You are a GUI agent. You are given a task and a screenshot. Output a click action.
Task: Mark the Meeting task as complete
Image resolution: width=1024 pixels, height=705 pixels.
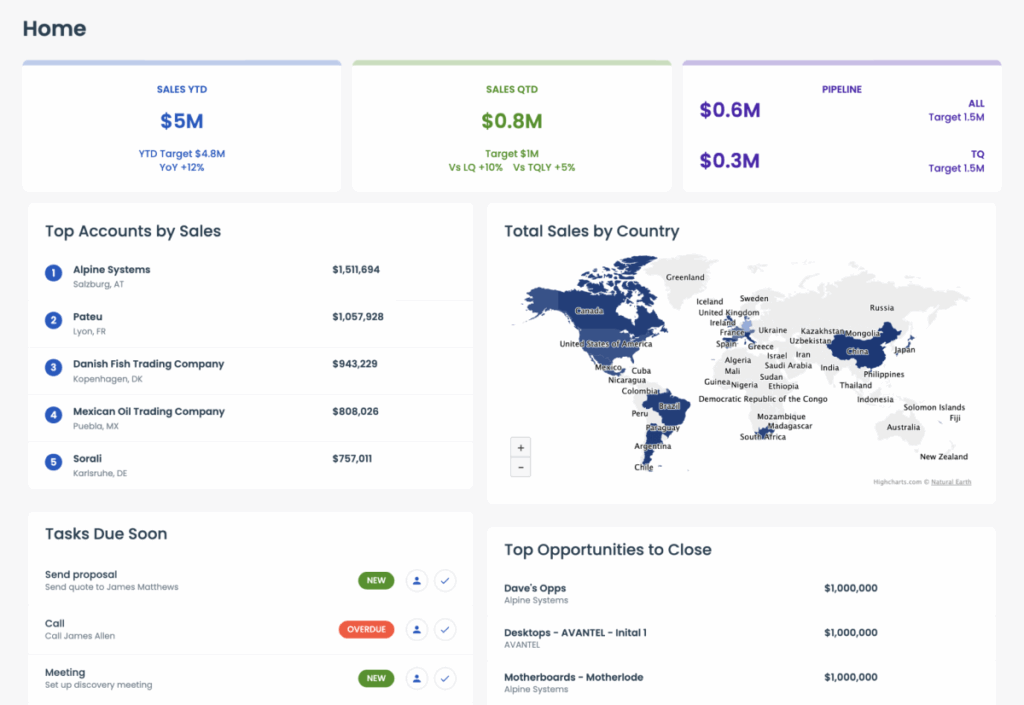click(445, 678)
